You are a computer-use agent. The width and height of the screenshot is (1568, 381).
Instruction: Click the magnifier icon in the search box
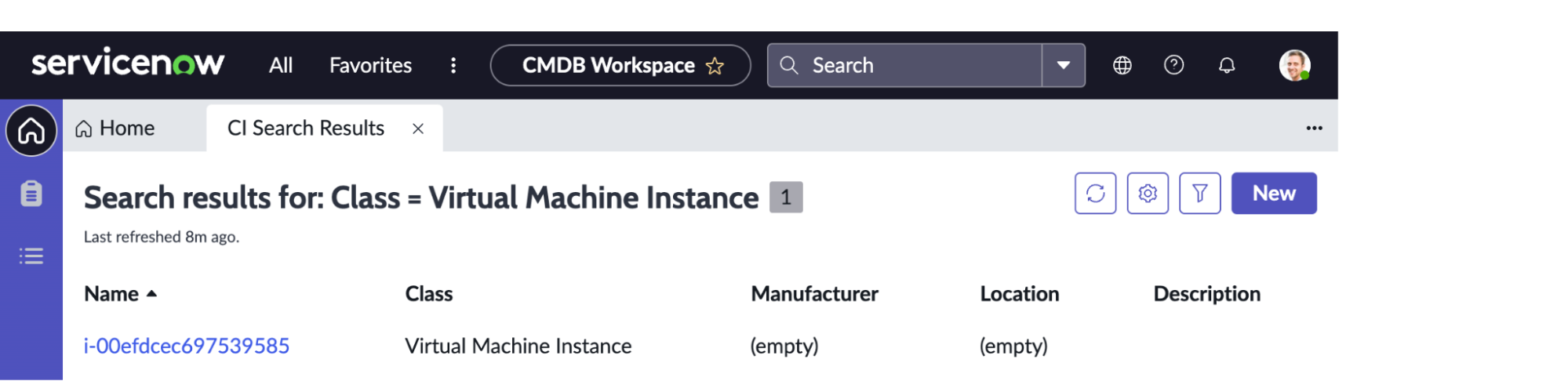pos(789,65)
